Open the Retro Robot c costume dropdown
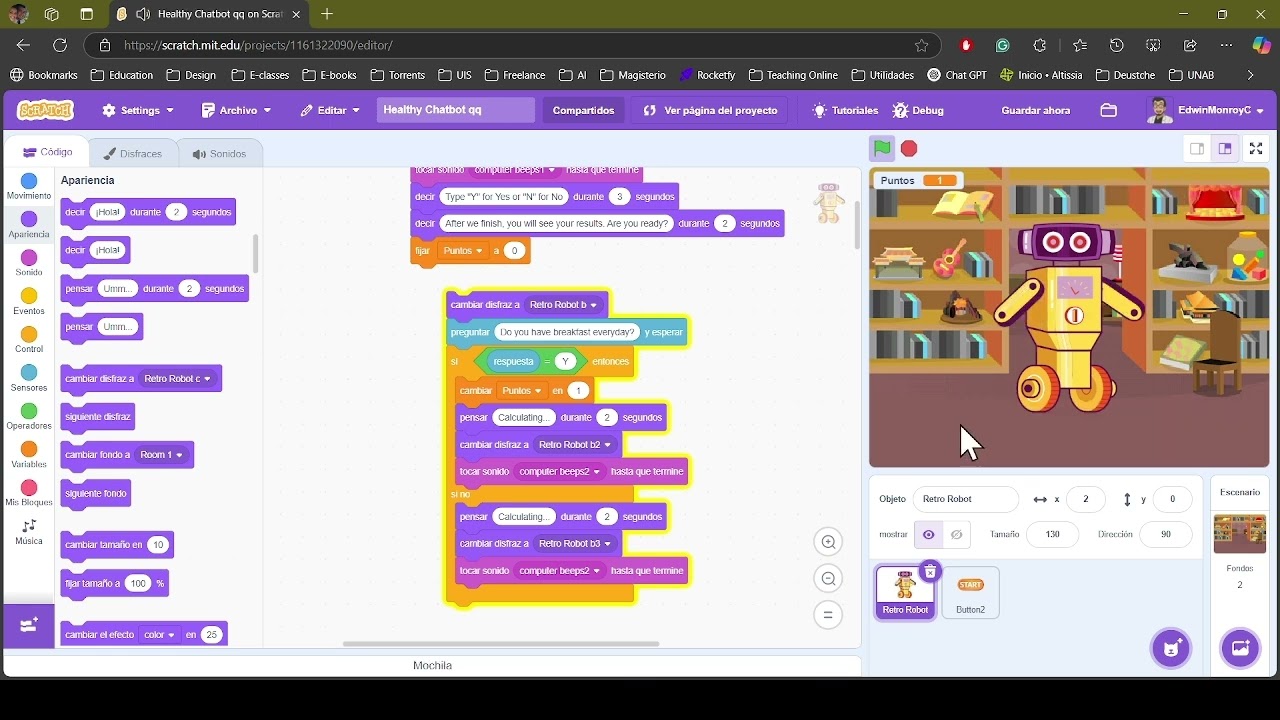Screen dimensions: 1280x720 177,379
